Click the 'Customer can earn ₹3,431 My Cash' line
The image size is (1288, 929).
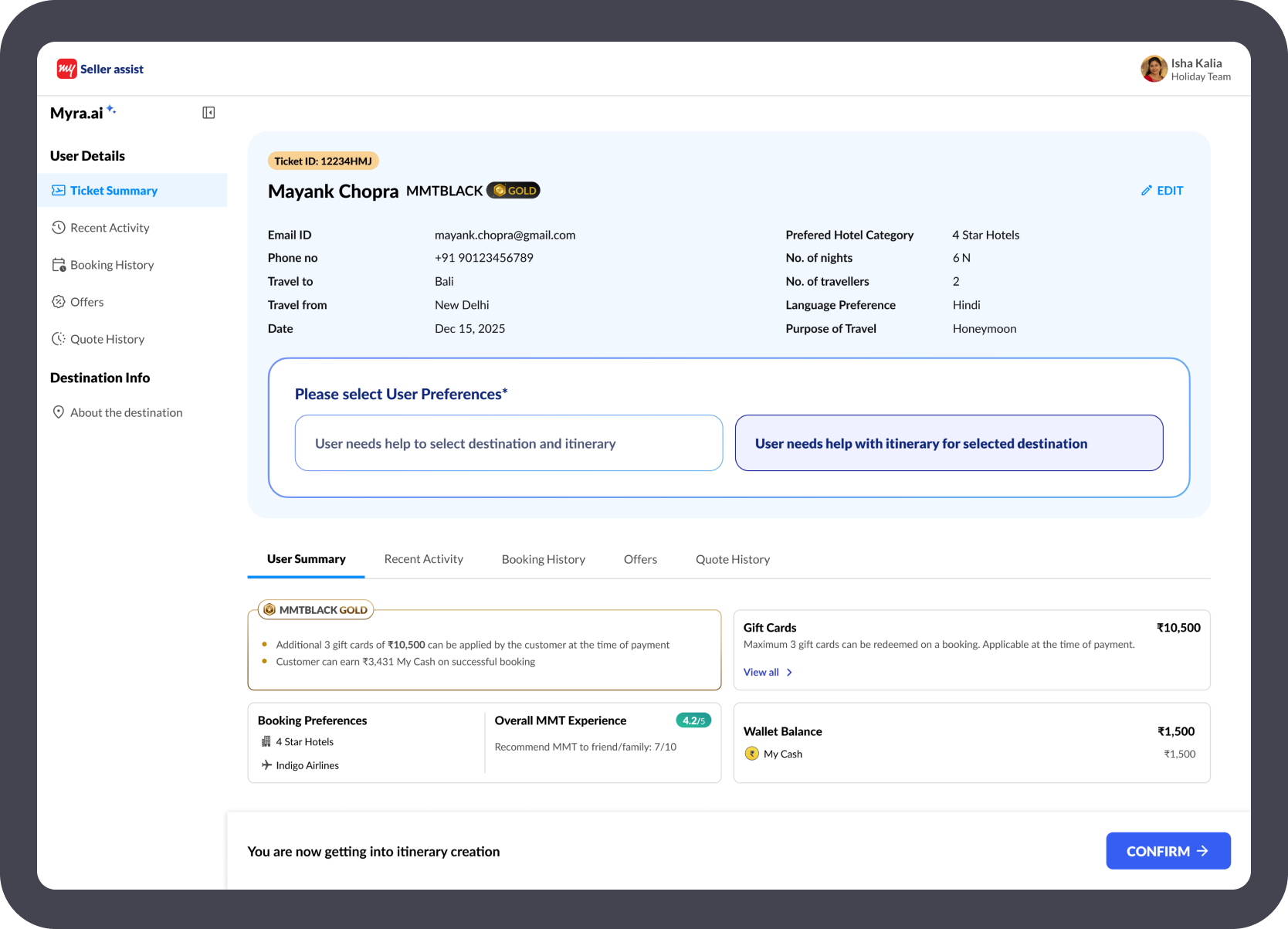pos(405,662)
